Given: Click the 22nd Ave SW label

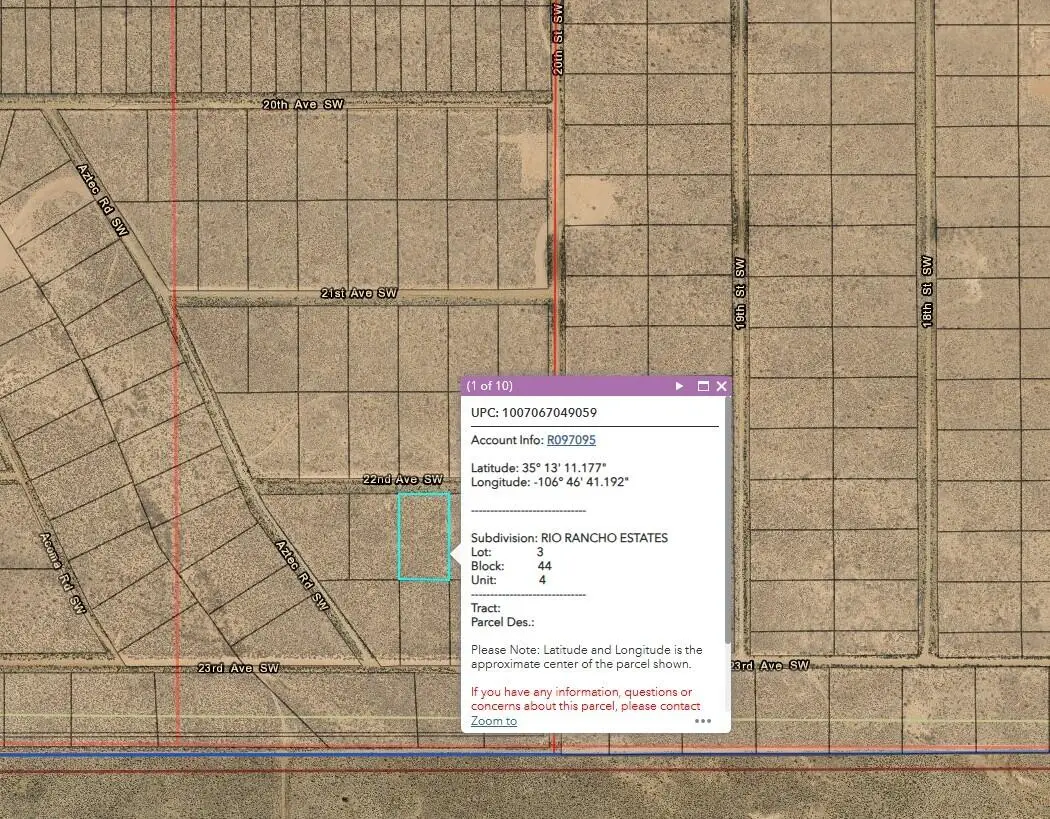Looking at the screenshot, I should pos(402,479).
